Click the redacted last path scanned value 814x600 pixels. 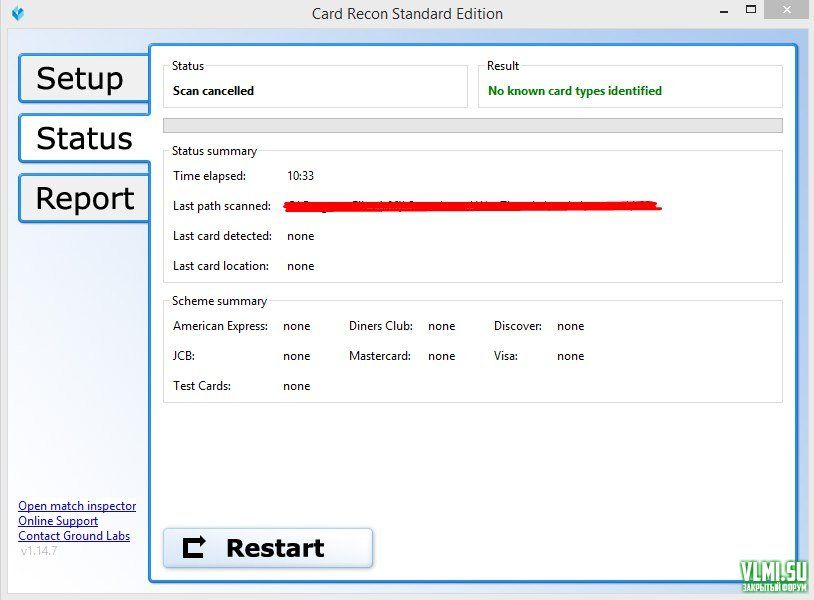point(472,206)
